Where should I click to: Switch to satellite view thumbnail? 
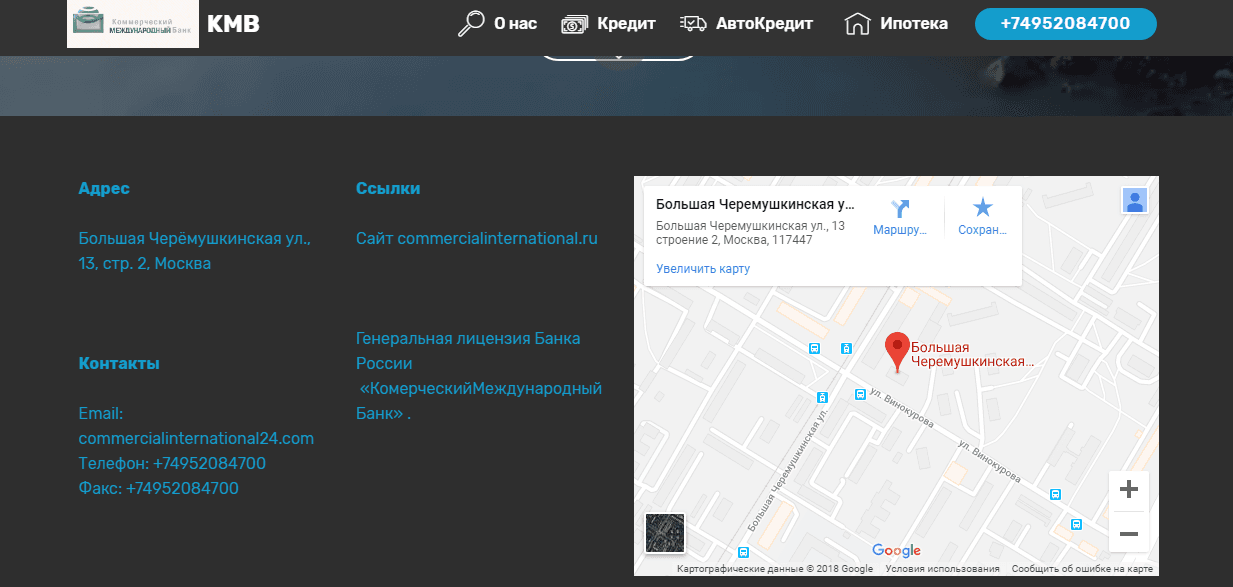665,533
